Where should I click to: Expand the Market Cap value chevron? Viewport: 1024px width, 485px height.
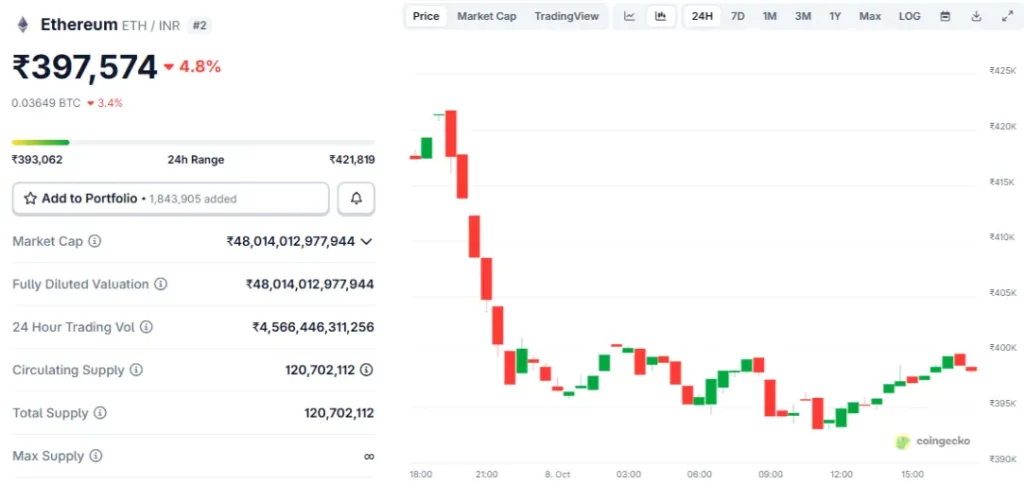pos(367,241)
